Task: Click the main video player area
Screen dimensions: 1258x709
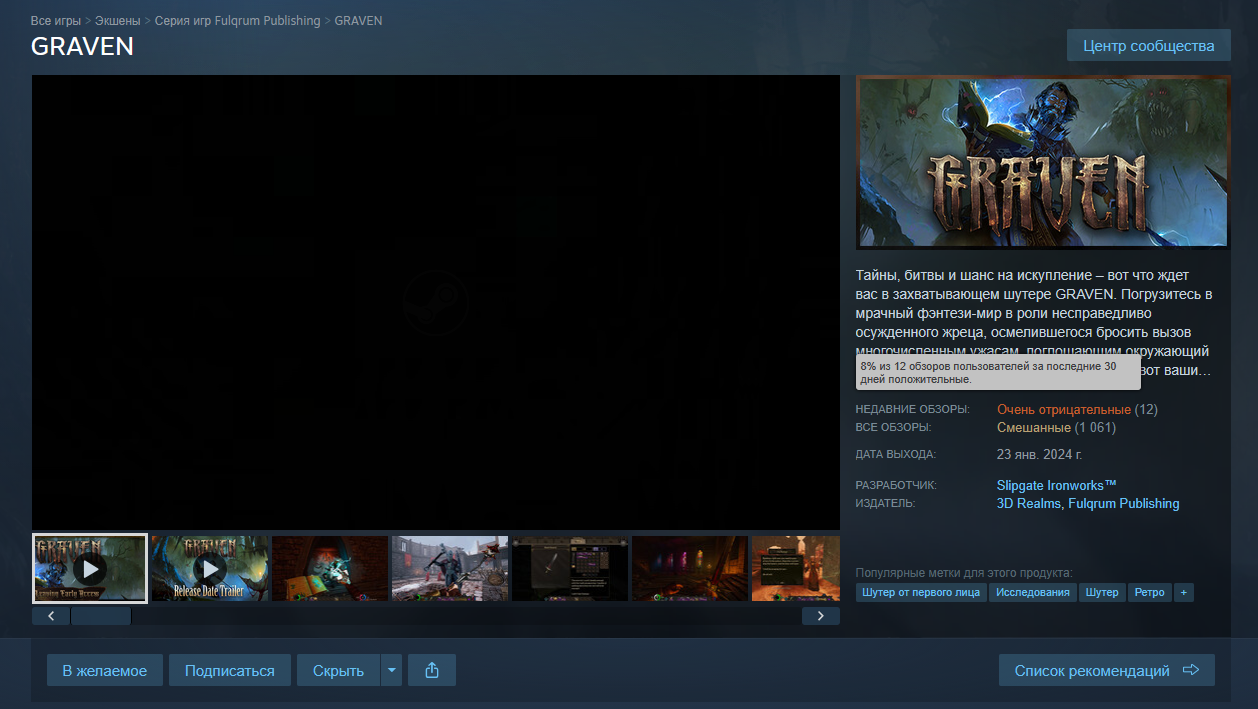Action: [436, 302]
